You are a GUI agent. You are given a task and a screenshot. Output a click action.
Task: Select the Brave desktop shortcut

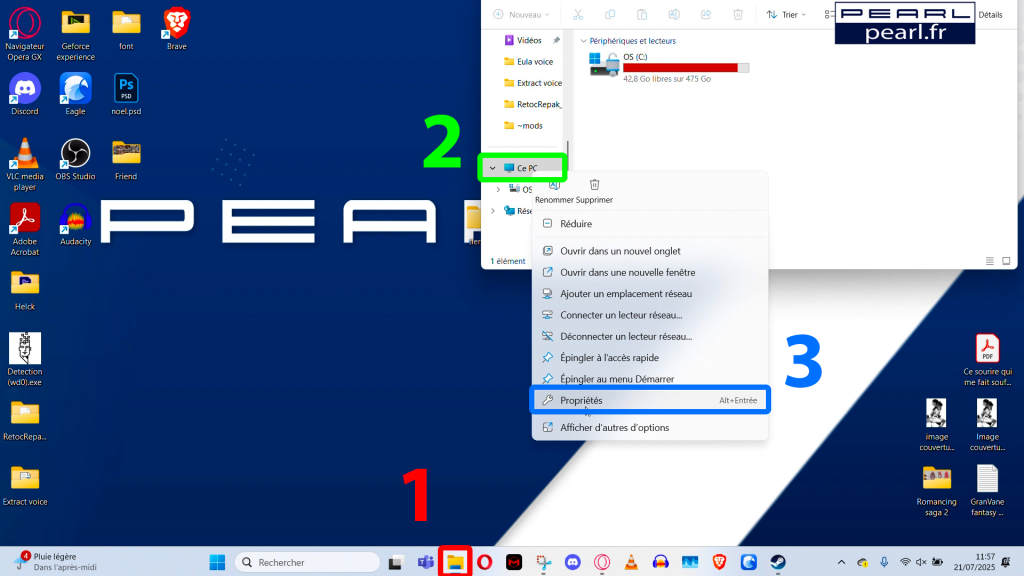pyautogui.click(x=176, y=29)
